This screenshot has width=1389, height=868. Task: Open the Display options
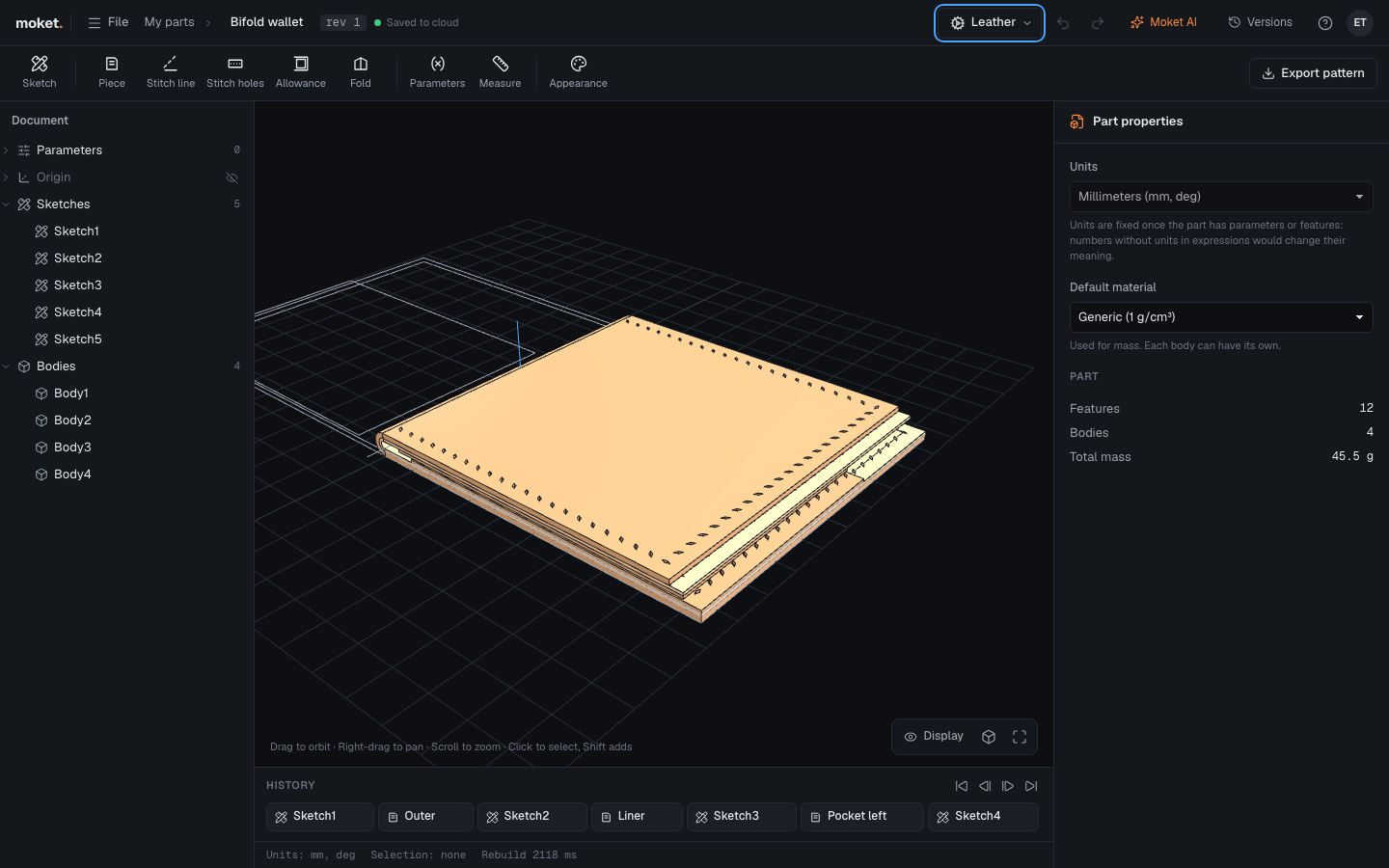934,737
